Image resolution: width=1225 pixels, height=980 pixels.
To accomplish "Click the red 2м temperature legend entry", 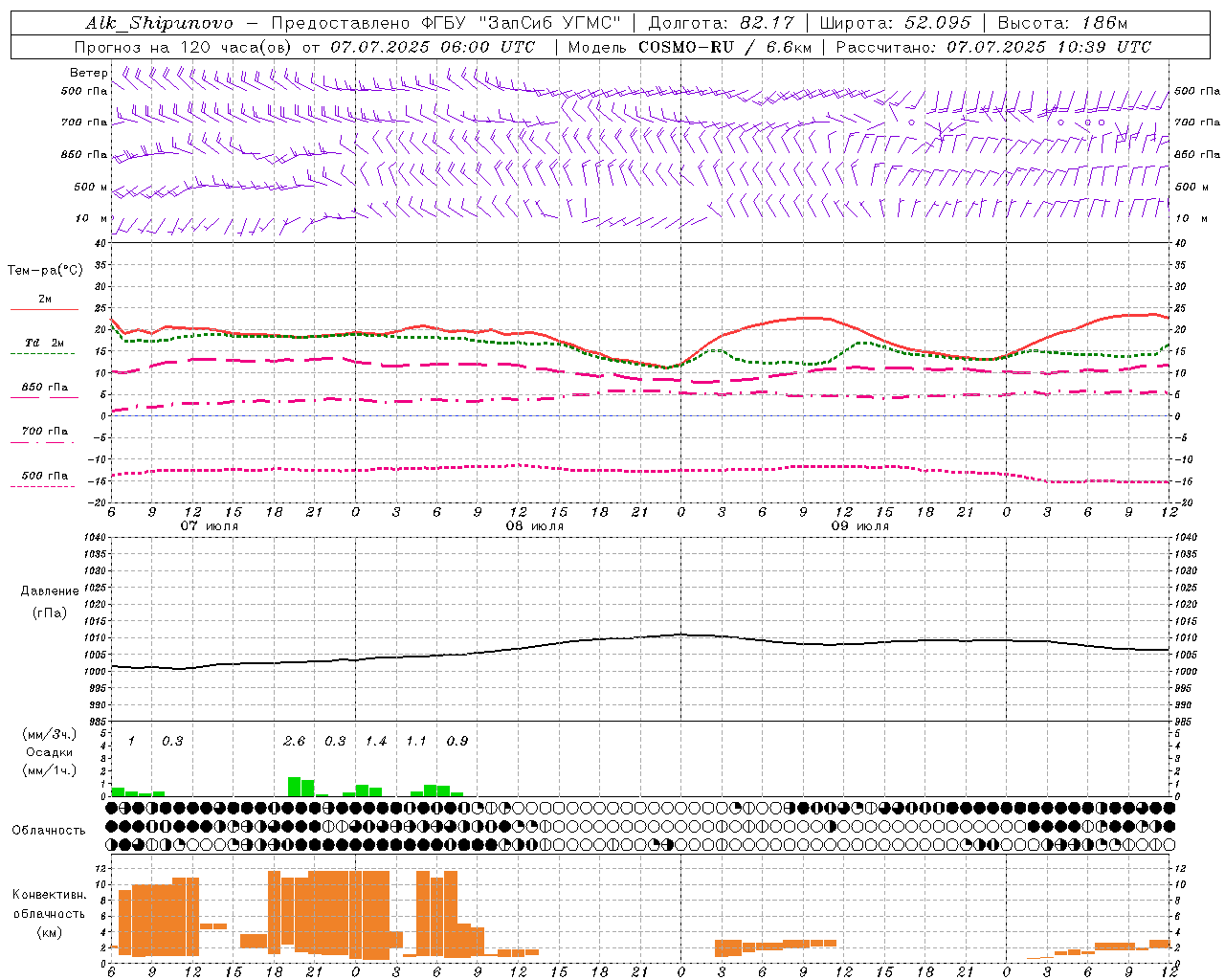I will [44, 302].
